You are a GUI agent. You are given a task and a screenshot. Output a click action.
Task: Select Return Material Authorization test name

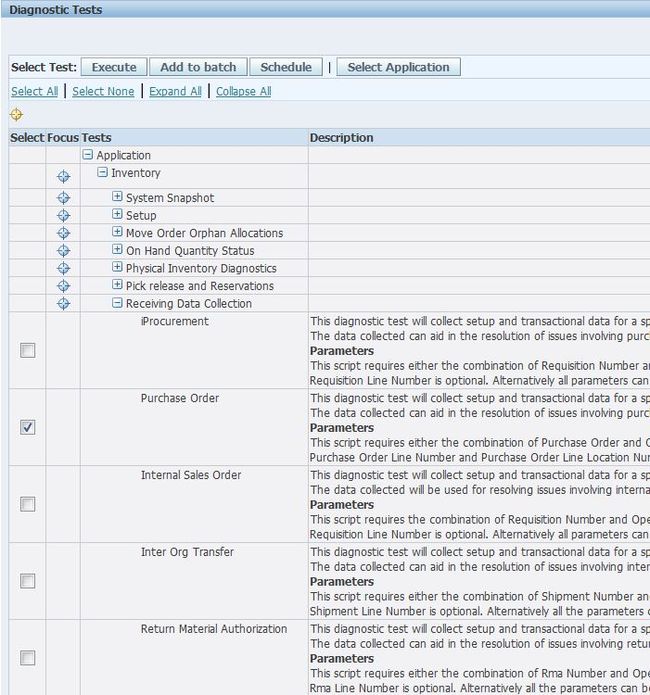tap(214, 629)
